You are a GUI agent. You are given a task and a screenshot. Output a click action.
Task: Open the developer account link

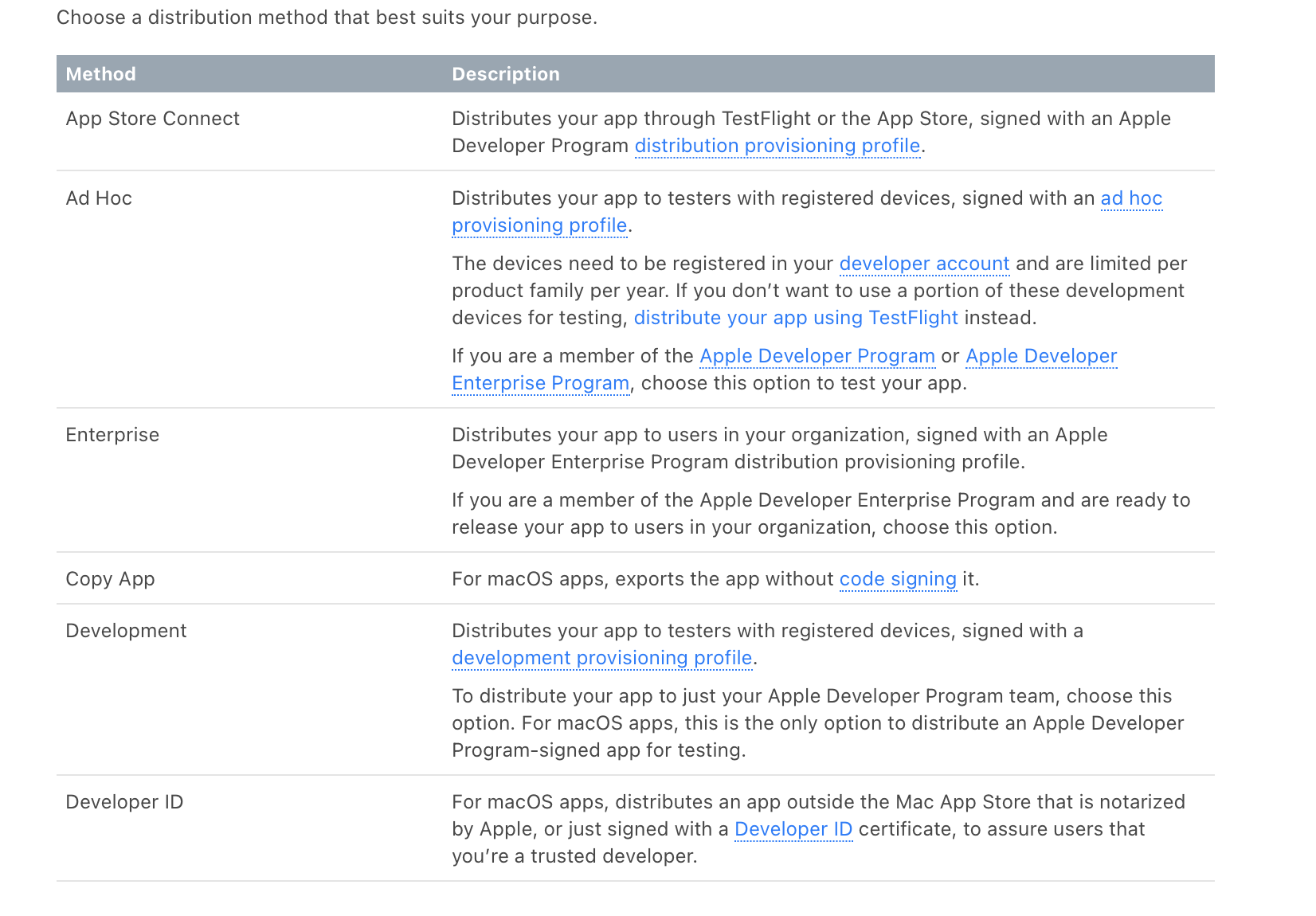(924, 264)
